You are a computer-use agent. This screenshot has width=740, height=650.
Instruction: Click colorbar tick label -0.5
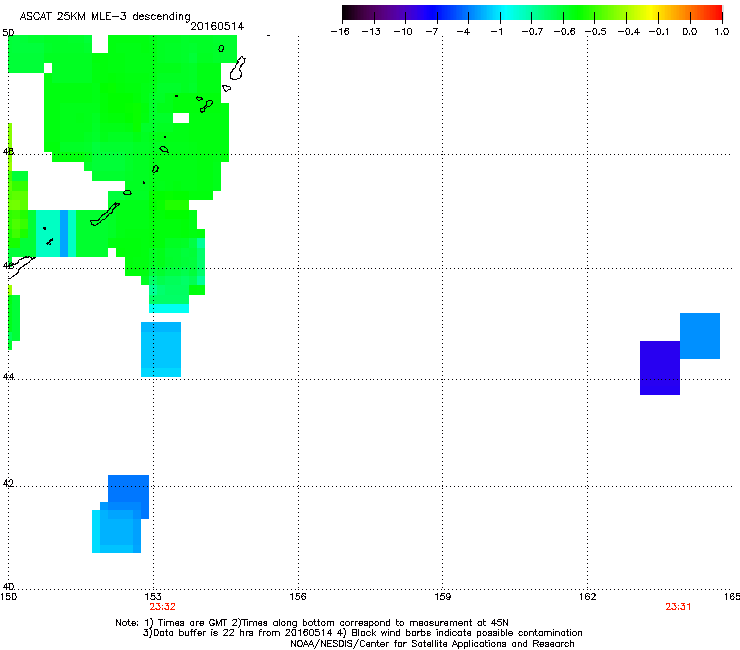coord(596,32)
